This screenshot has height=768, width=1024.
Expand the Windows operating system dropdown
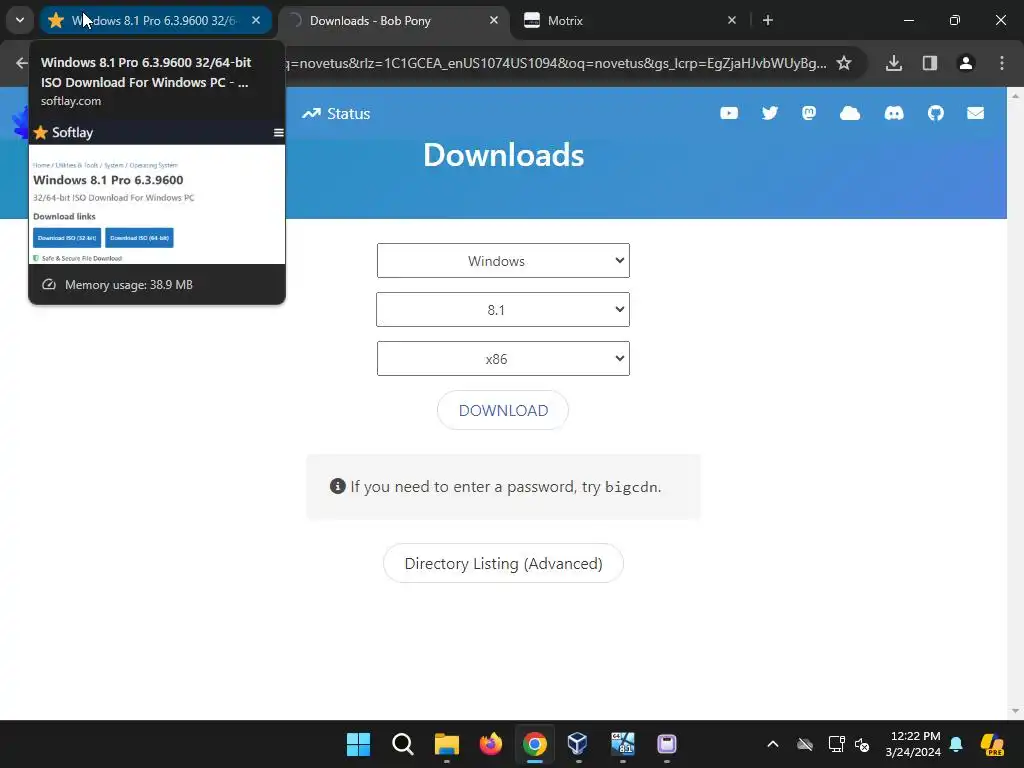click(503, 261)
